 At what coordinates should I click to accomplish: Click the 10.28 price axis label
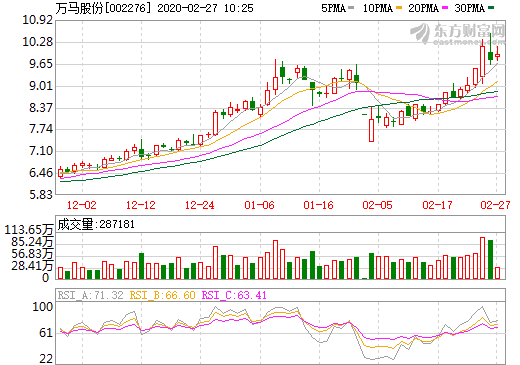37,42
